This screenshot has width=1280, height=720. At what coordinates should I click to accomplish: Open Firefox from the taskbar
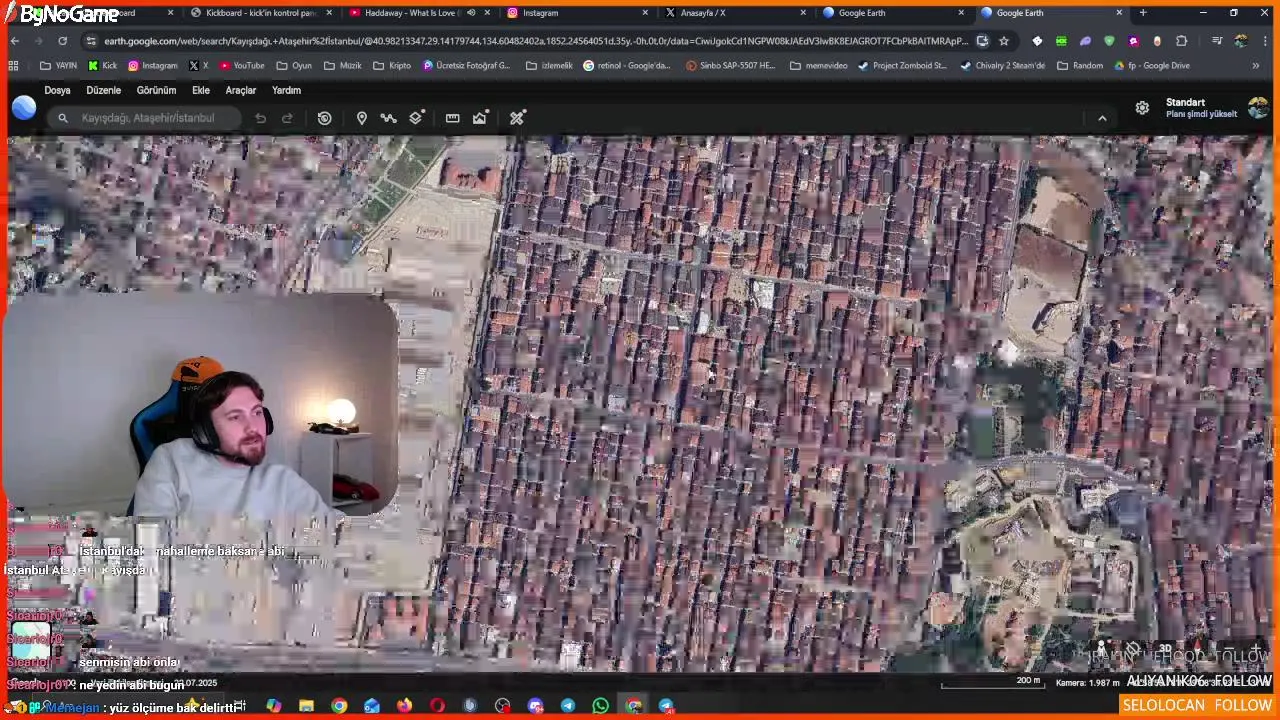[x=404, y=706]
